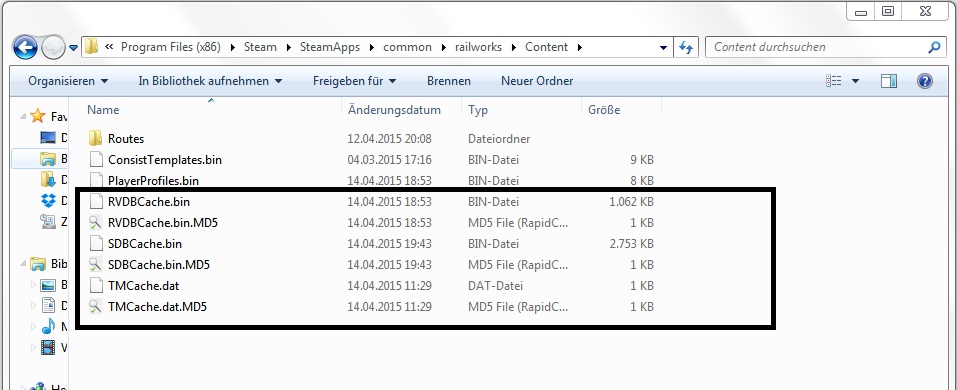Maximize the Explorer window

[x=888, y=11]
